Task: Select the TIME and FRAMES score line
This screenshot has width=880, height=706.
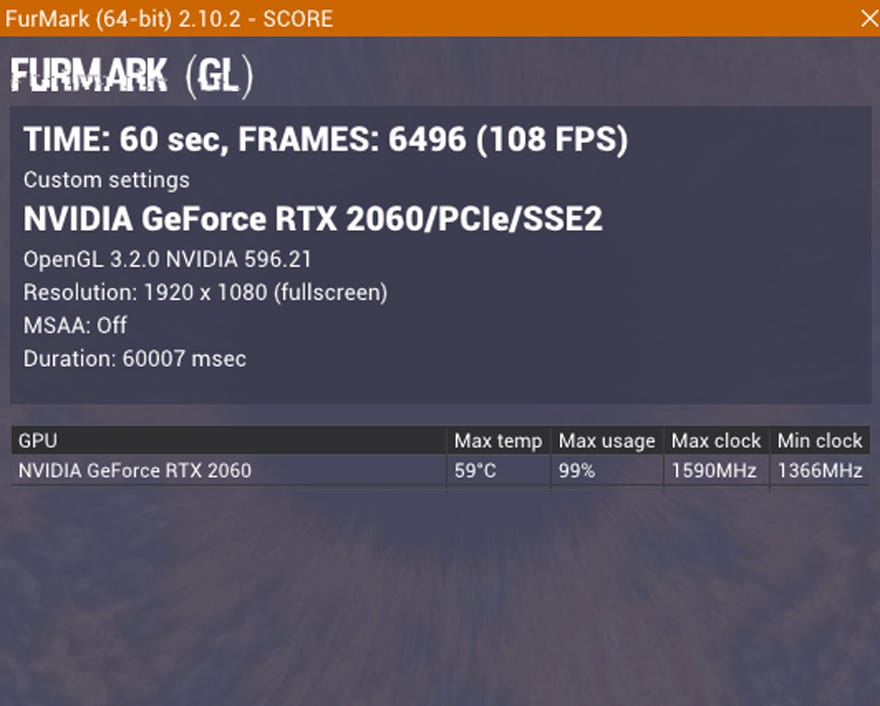Action: 326,139
